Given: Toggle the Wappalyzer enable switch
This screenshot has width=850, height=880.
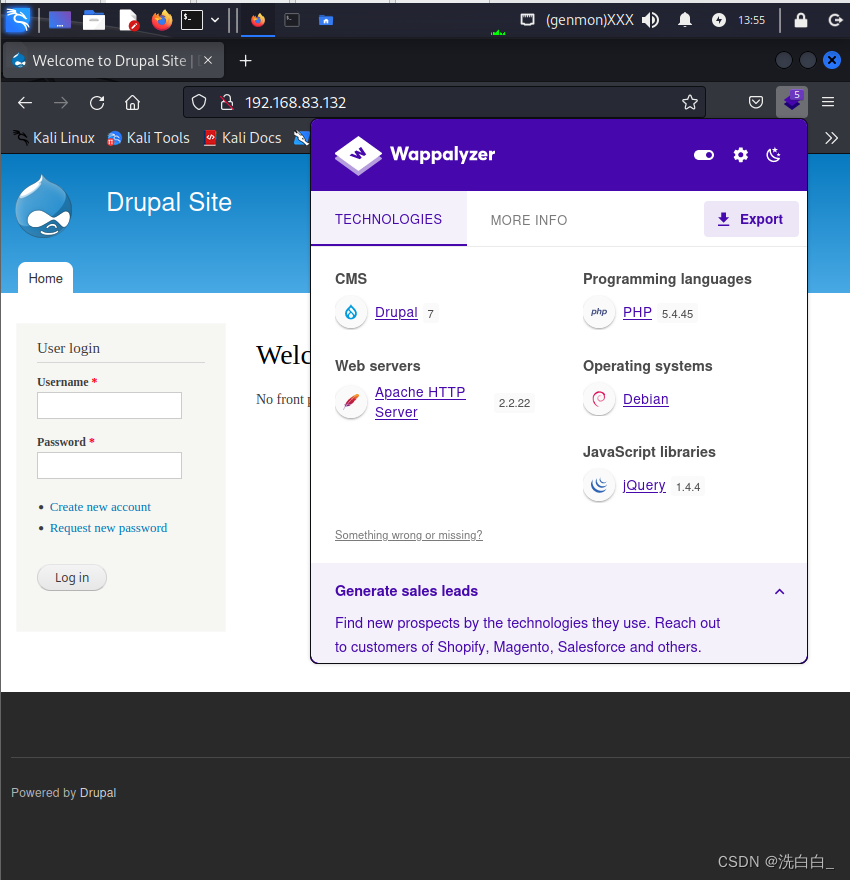Looking at the screenshot, I should point(704,155).
